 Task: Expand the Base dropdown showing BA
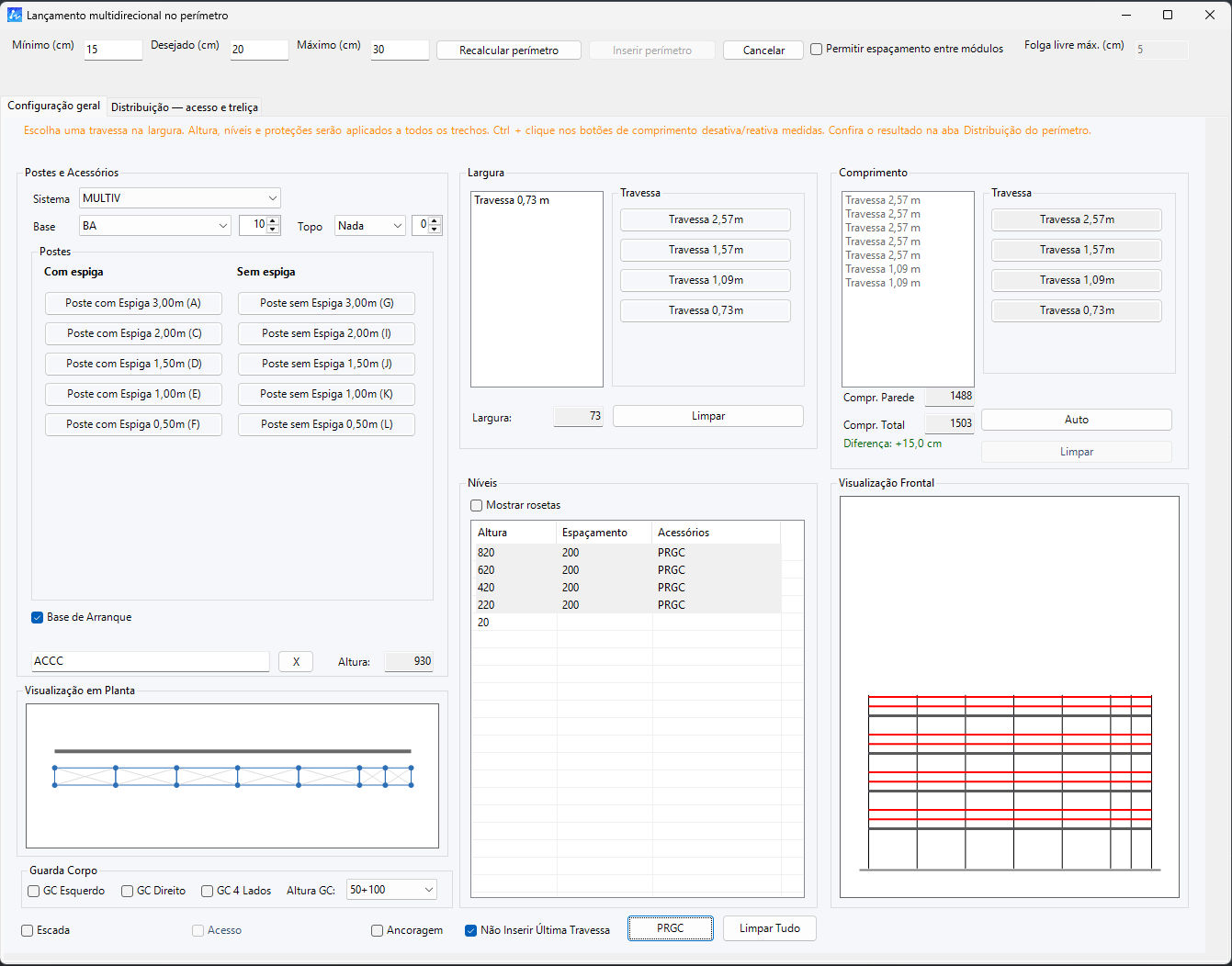155,226
